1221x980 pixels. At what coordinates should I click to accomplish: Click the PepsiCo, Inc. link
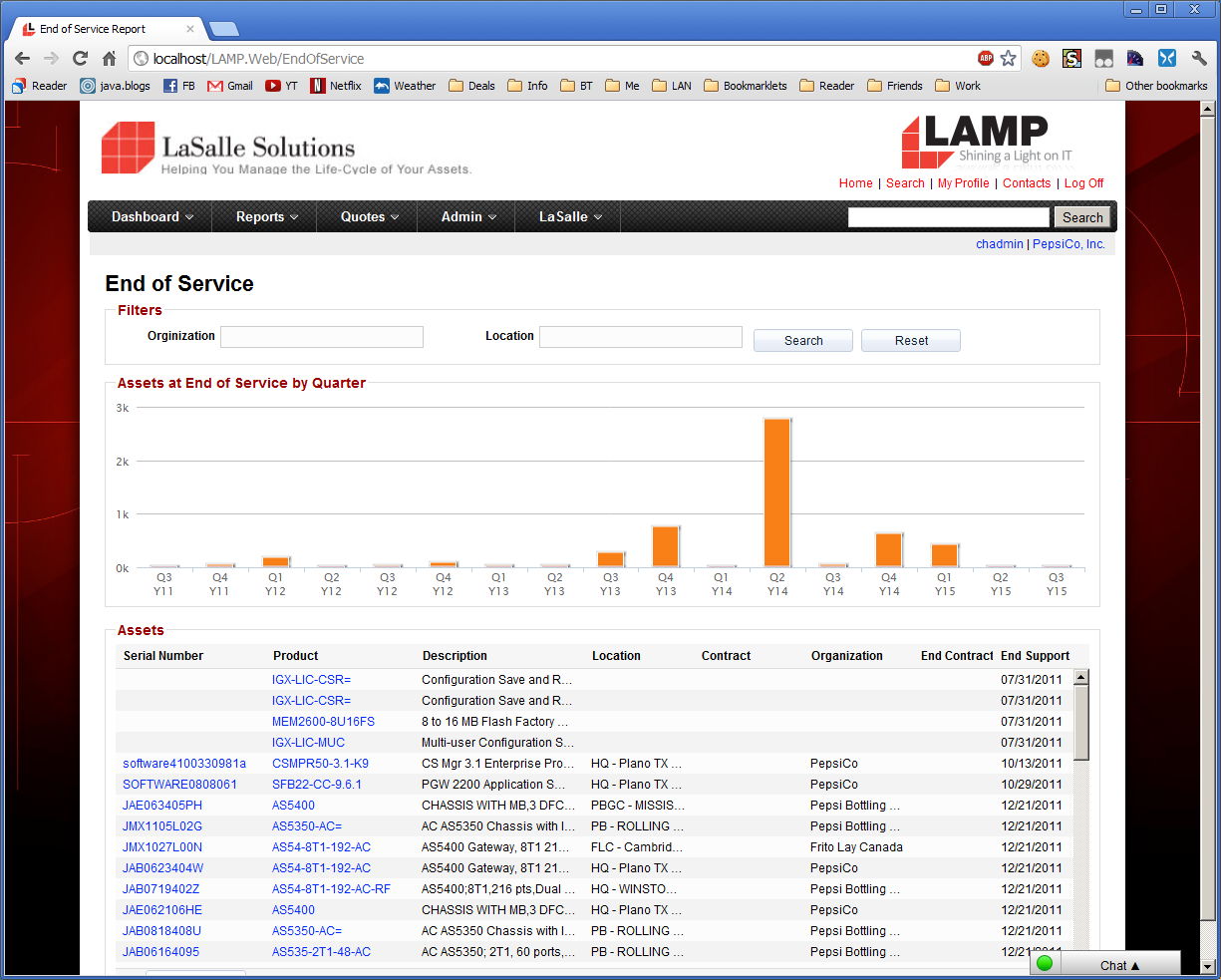[1068, 244]
